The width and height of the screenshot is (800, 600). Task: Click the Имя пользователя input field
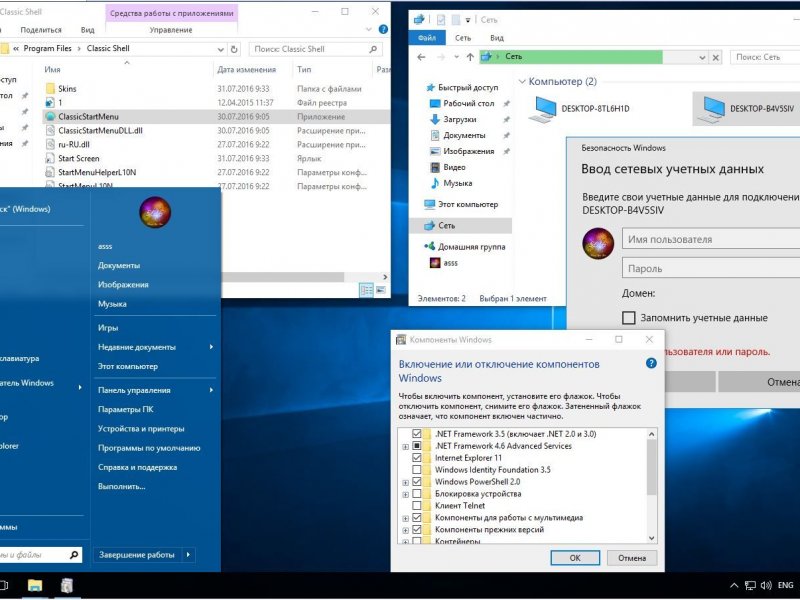711,239
